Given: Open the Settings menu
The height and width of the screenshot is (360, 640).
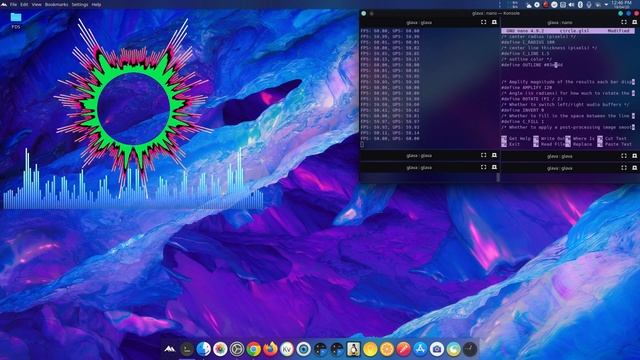Looking at the screenshot, I should pyautogui.click(x=80, y=4).
